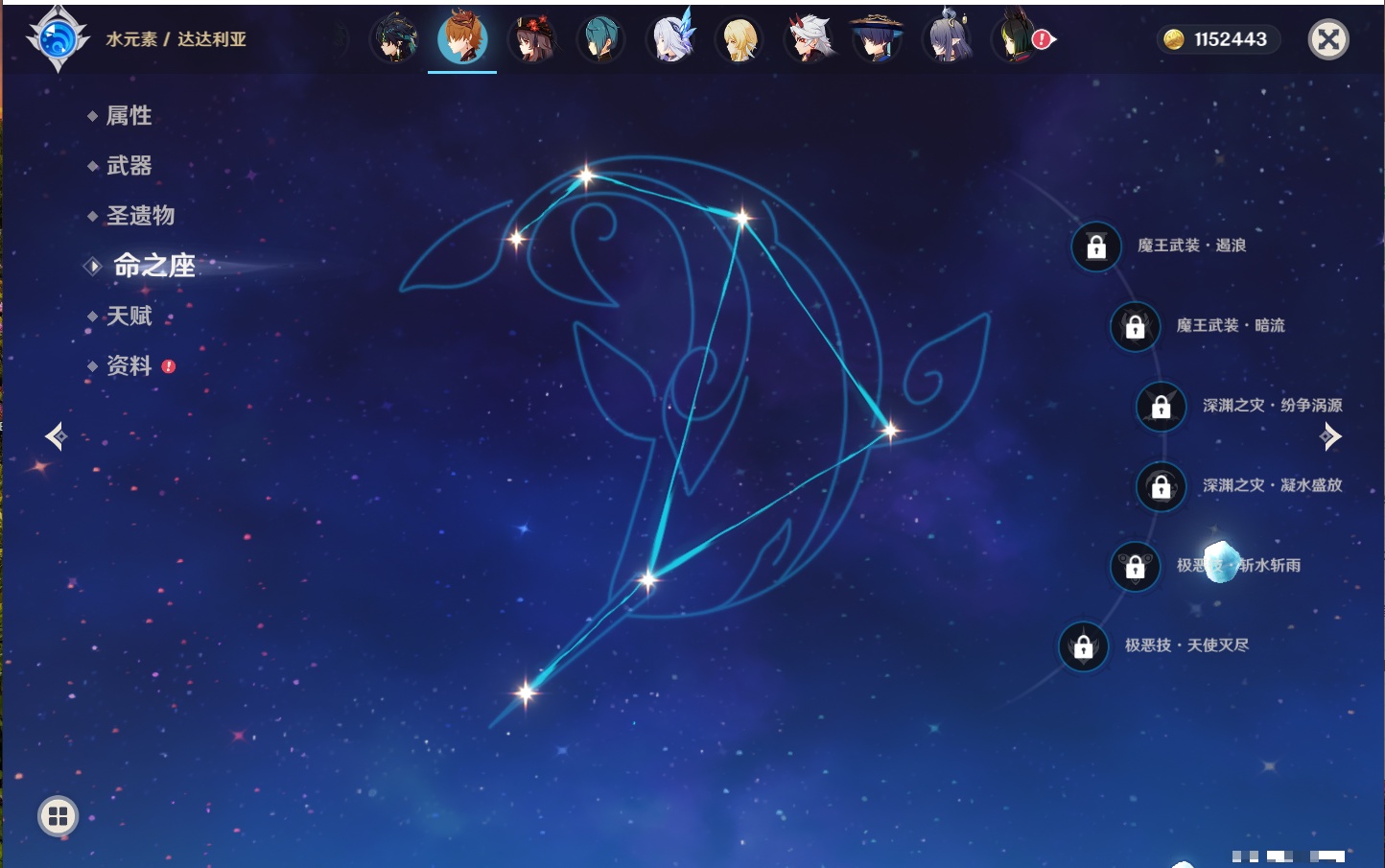Click locked constellation label 魔王武装·暗流

(x=1230, y=326)
